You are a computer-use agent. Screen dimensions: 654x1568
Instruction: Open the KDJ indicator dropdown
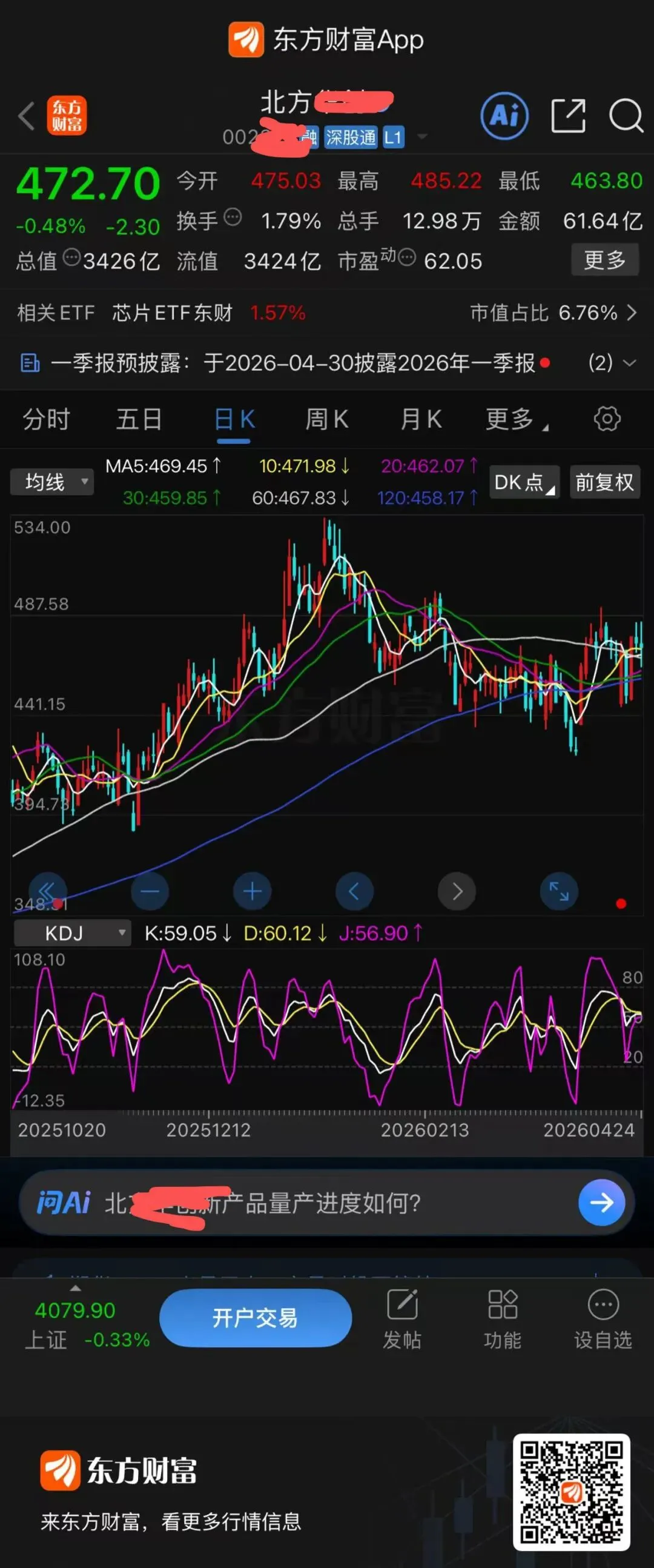pyautogui.click(x=73, y=933)
